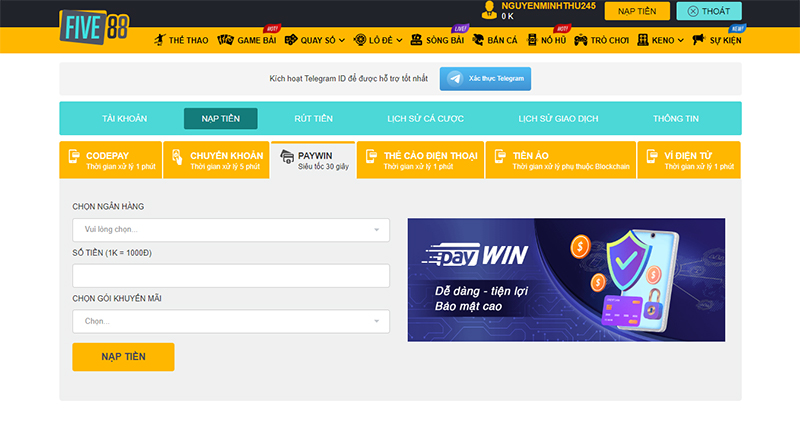Viewport: 800px width, 430px height.
Task: Click the Chuyển Khoản hand icon
Action: pyautogui.click(x=177, y=157)
